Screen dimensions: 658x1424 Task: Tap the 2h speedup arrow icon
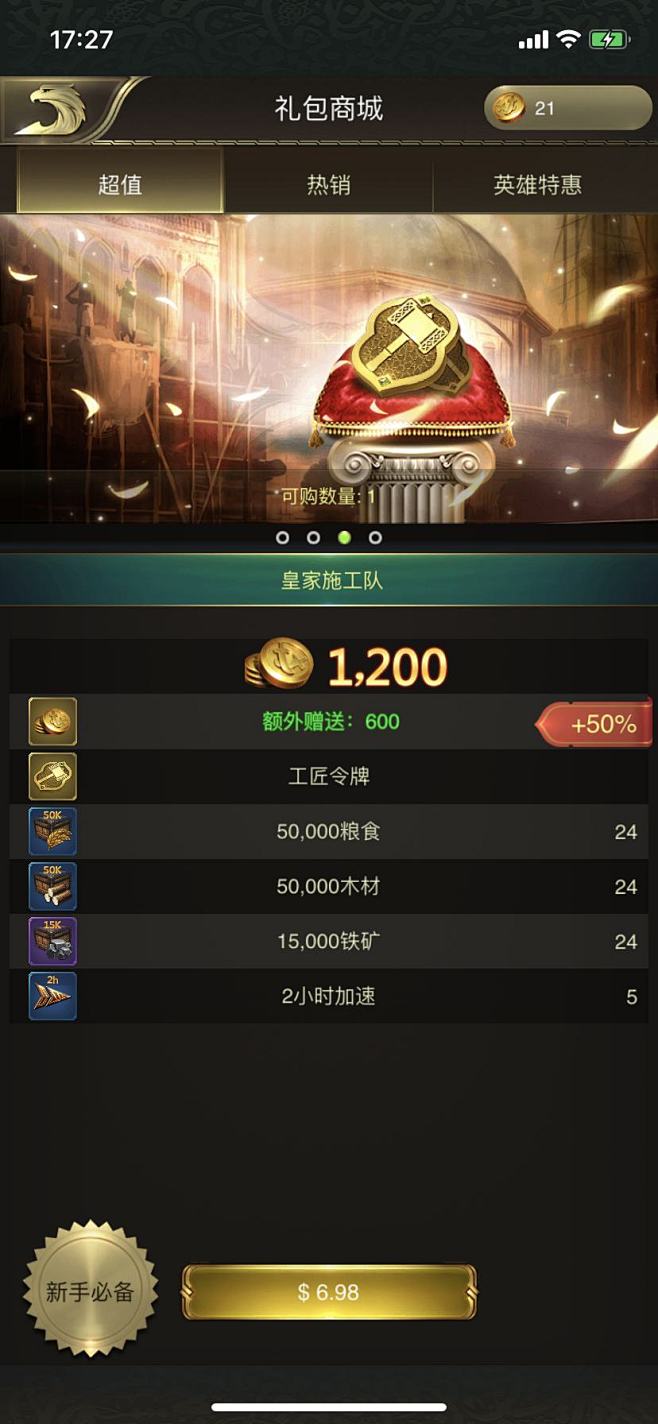[x=52, y=997]
